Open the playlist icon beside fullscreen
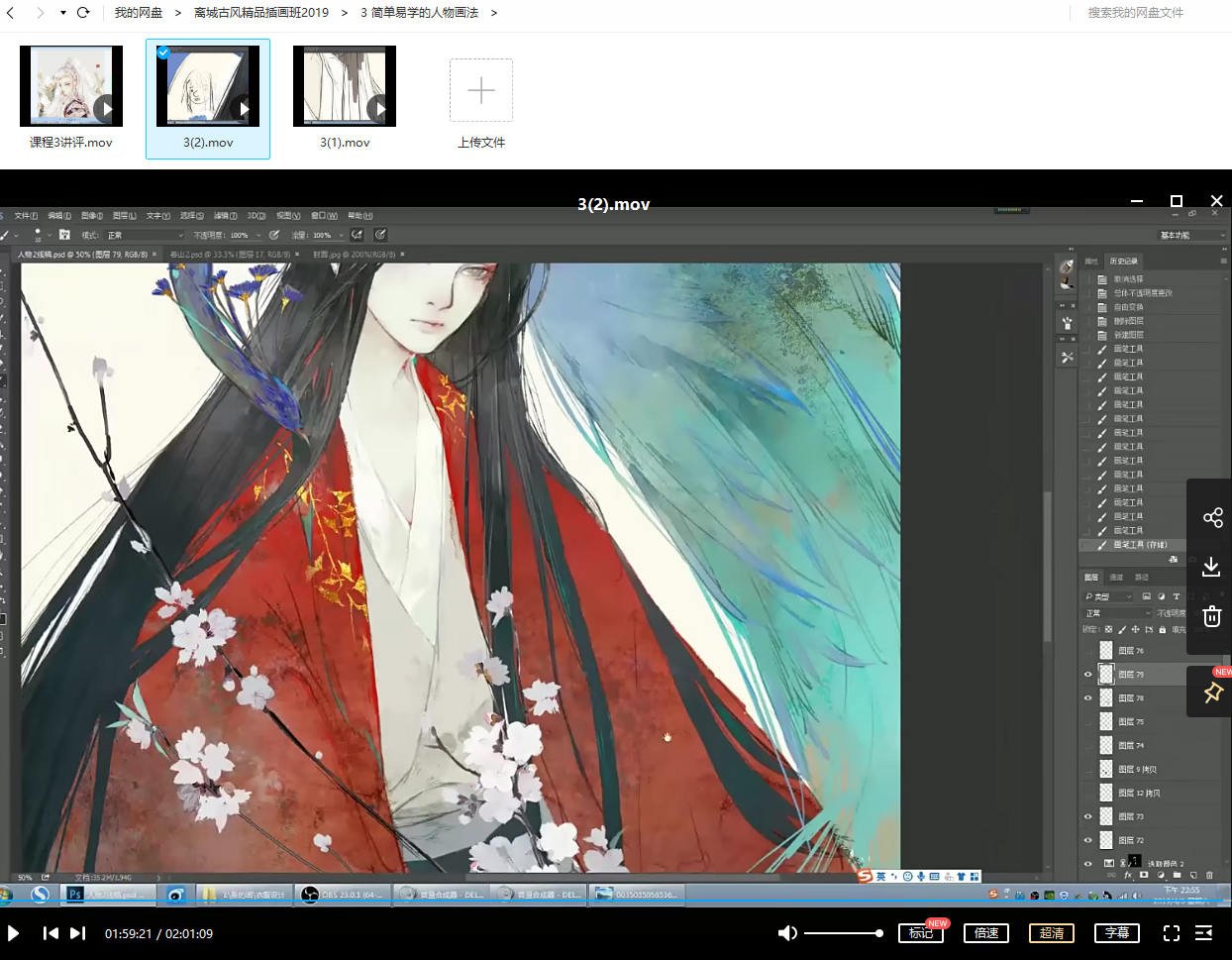Screen dimensions: 1232x960 [x=1204, y=932]
